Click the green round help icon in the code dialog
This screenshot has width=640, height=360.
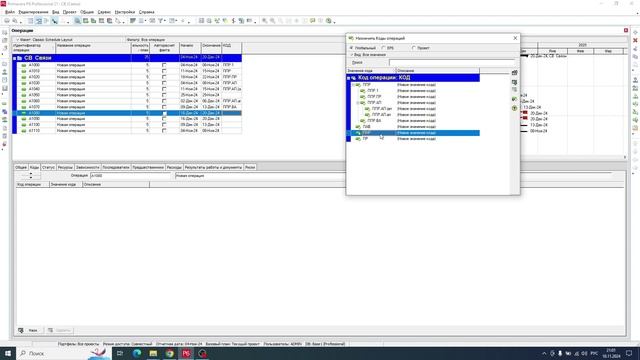click(514, 108)
